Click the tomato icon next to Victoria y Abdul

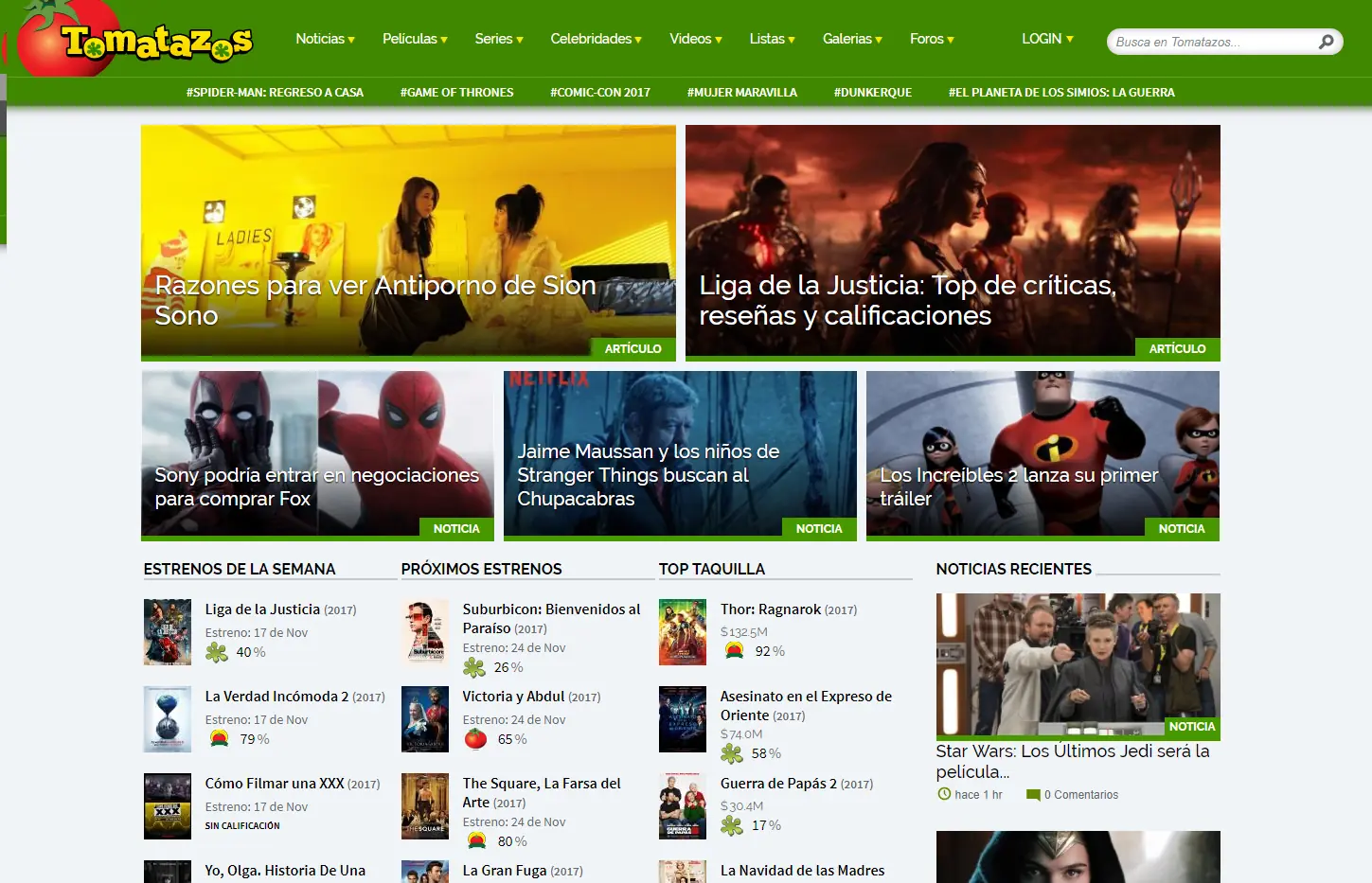click(474, 739)
